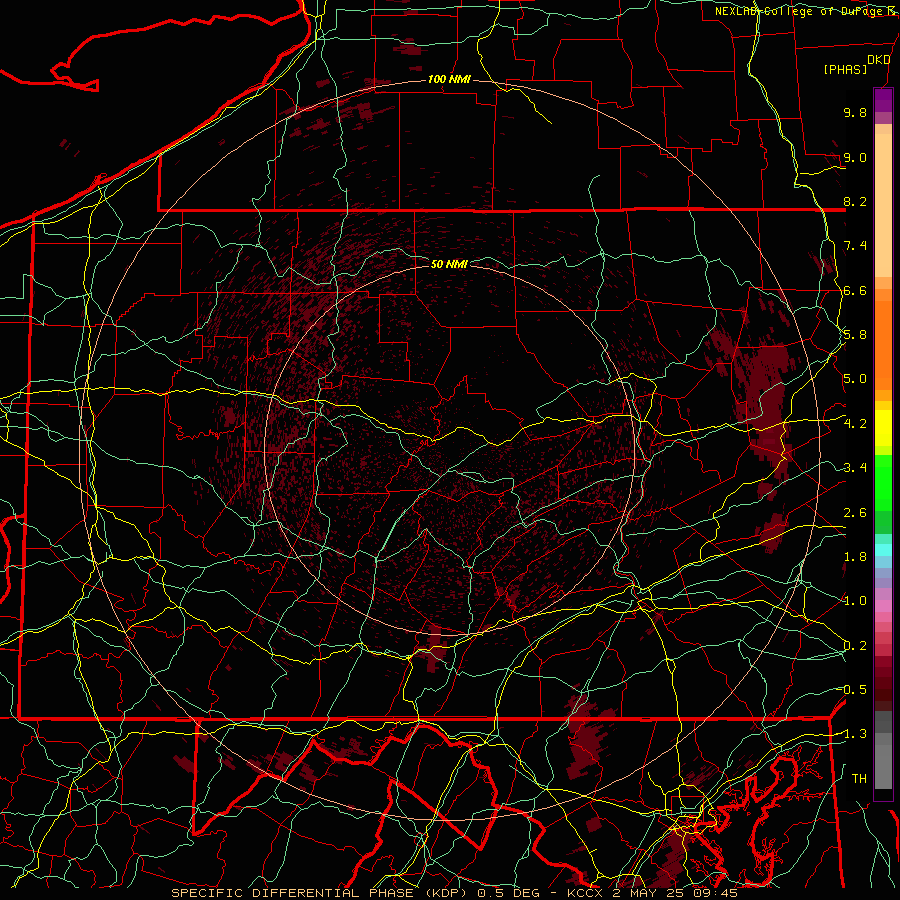
Task: Click the peach segment of the color bar
Action: (883, 201)
